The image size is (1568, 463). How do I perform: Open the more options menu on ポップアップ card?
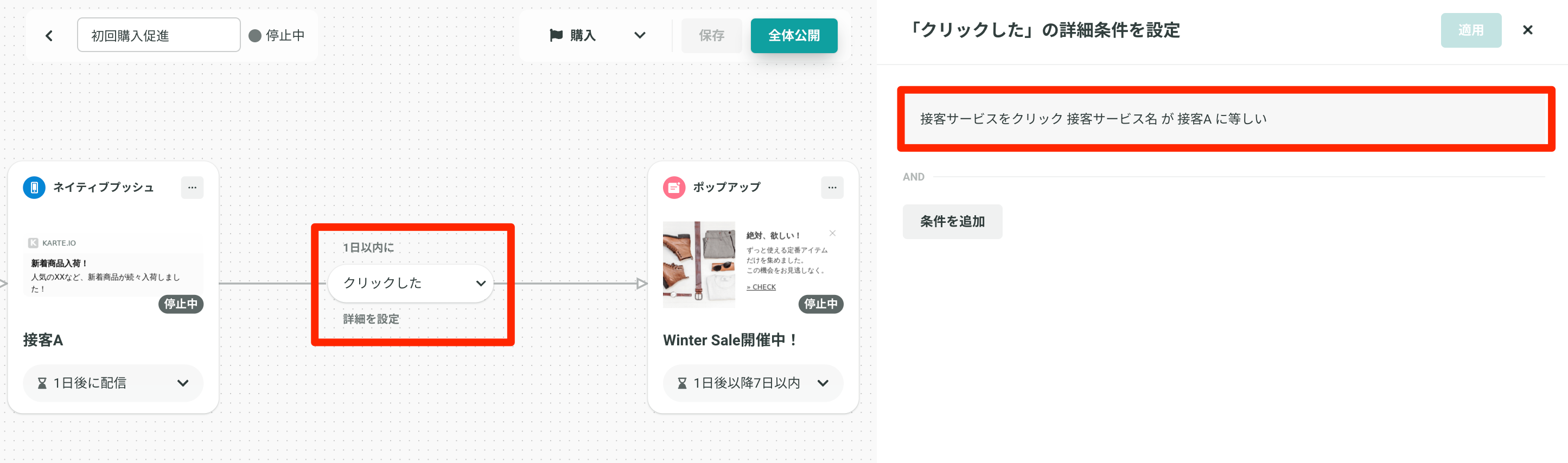click(832, 188)
